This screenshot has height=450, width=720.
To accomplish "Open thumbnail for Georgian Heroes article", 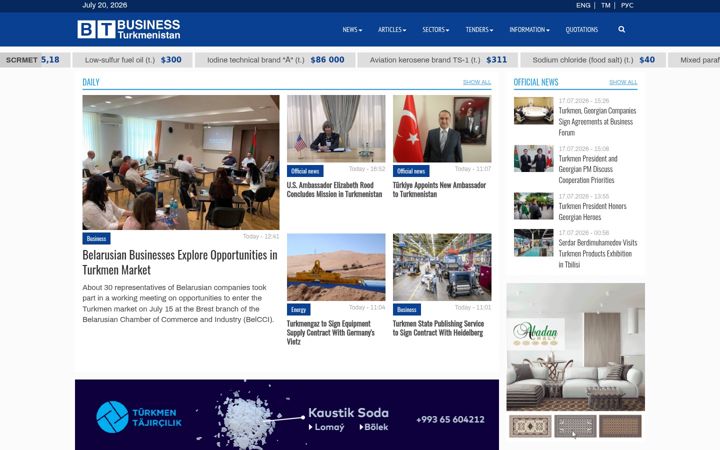I will [x=534, y=206].
